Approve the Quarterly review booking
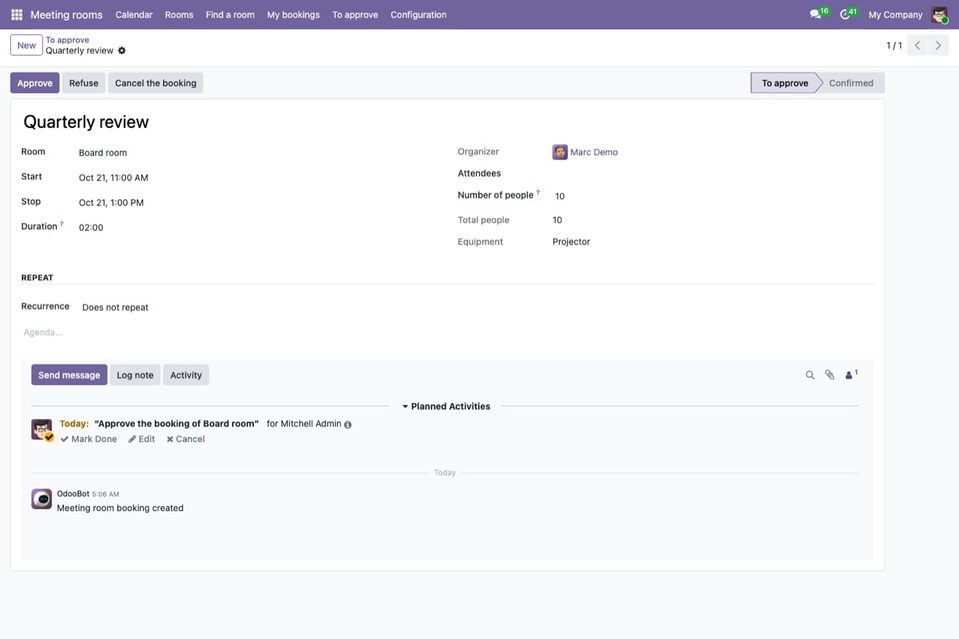This screenshot has width=959, height=639. tap(35, 83)
